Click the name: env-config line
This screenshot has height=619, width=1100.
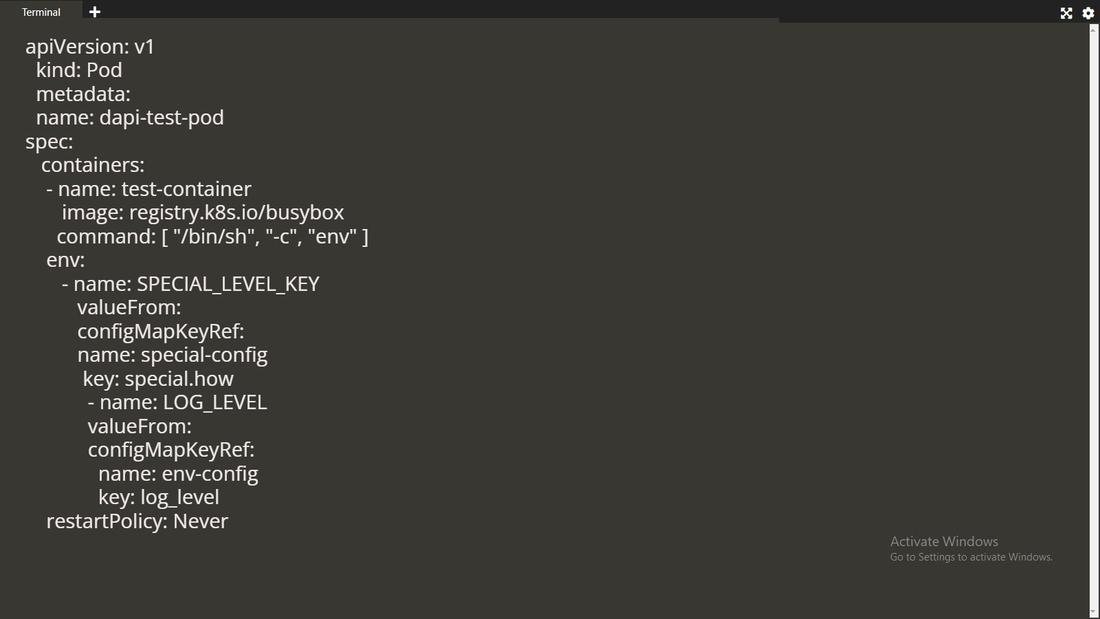[x=177, y=473]
